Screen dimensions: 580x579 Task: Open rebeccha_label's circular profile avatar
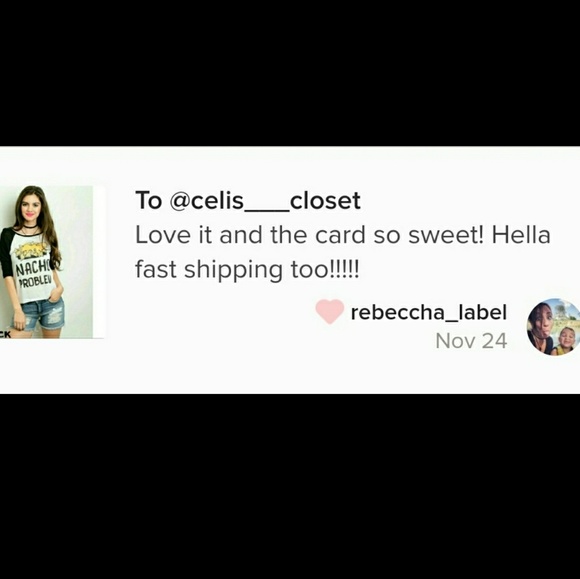point(553,327)
